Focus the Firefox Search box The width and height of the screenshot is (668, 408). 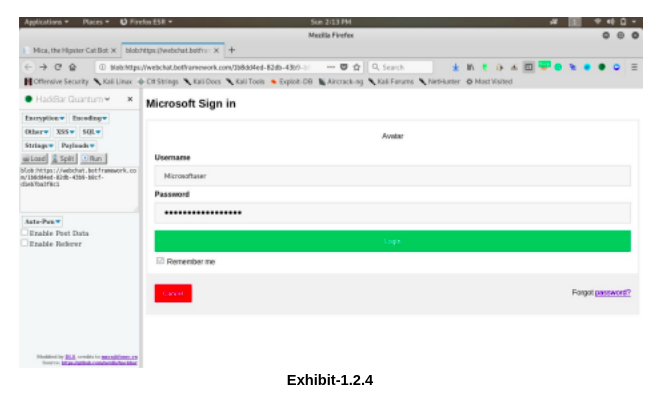pos(401,67)
